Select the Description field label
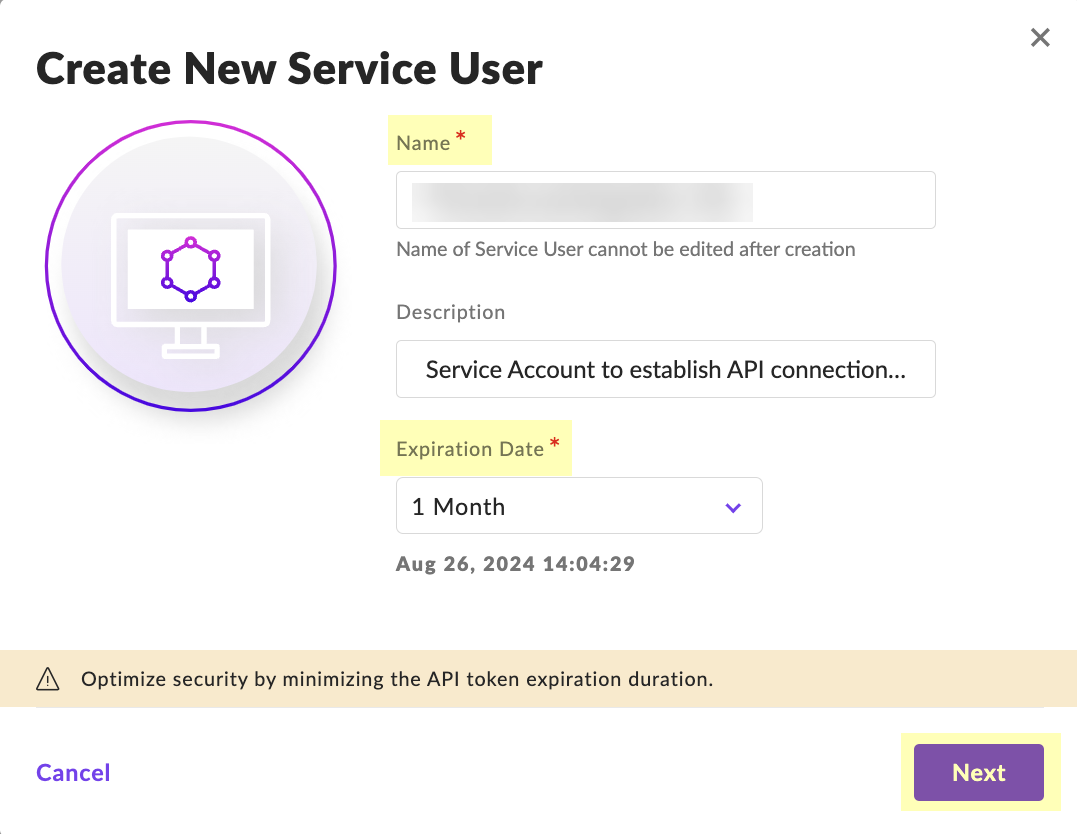Viewport: 1077px width, 834px height. click(x=450, y=312)
